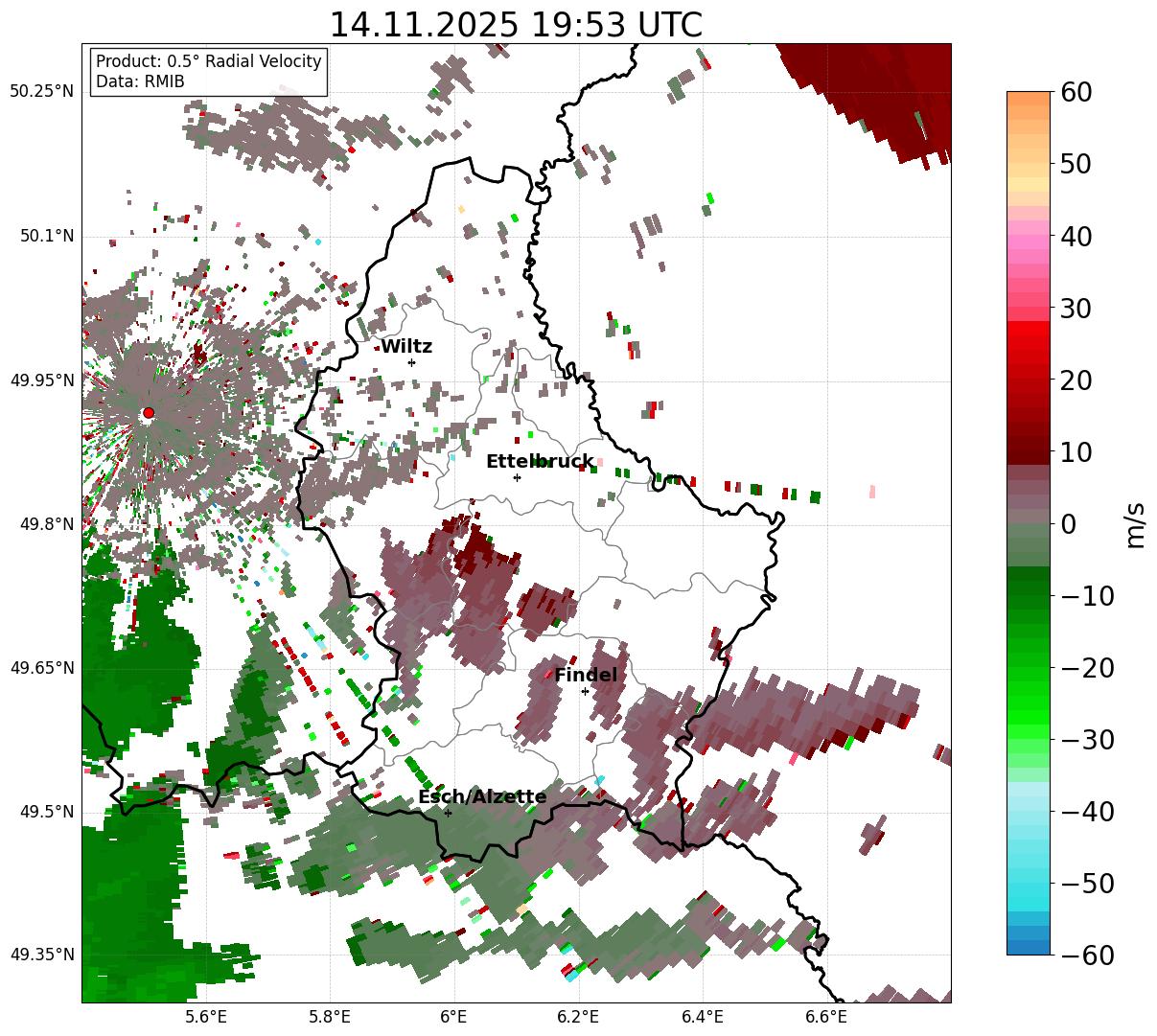Click the Product: 0.5° Radial Velocity label
Viewport: 1157px width, 1036px height.
(x=209, y=61)
